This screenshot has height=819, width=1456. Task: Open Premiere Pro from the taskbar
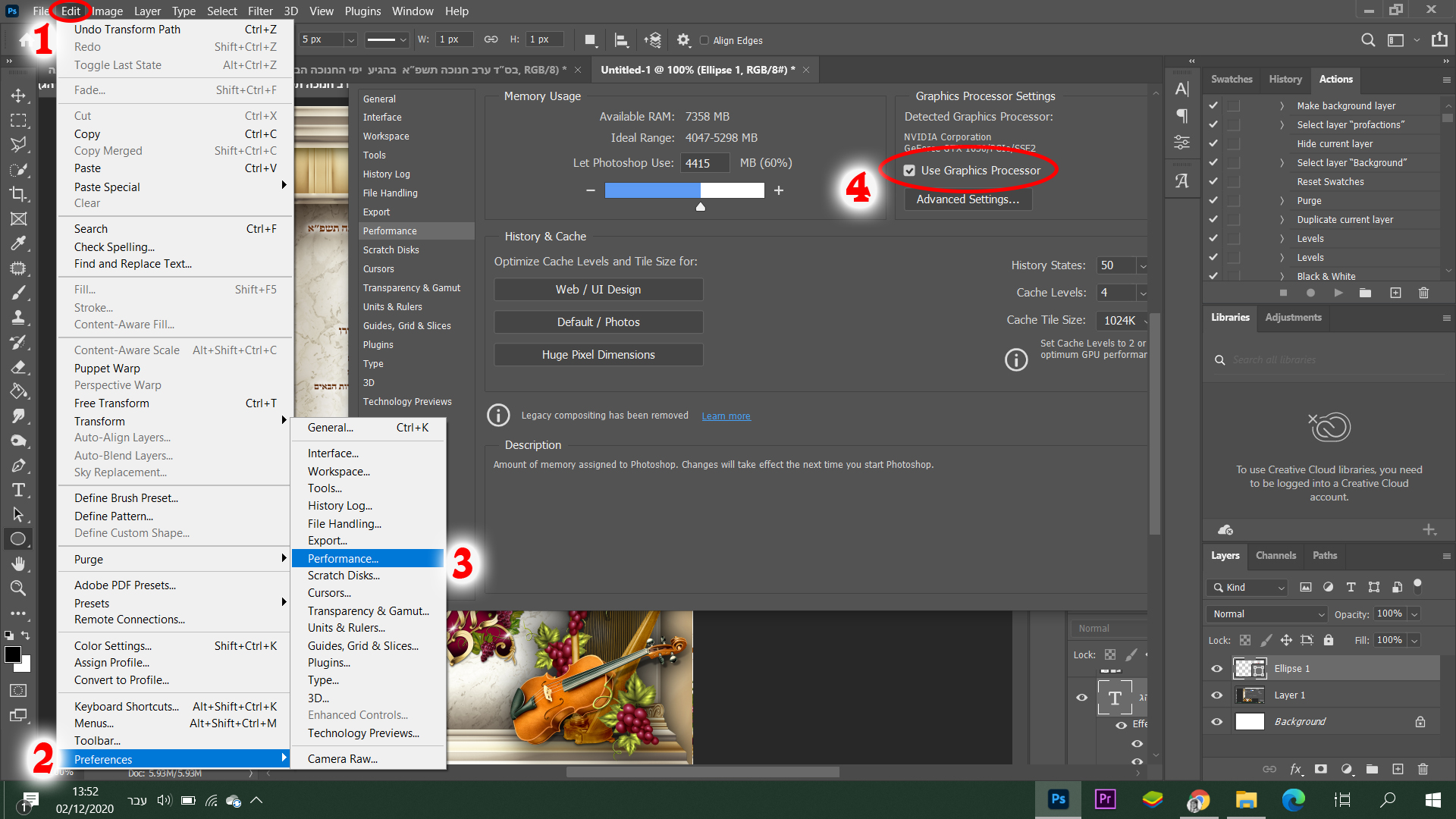pyautogui.click(x=1105, y=799)
